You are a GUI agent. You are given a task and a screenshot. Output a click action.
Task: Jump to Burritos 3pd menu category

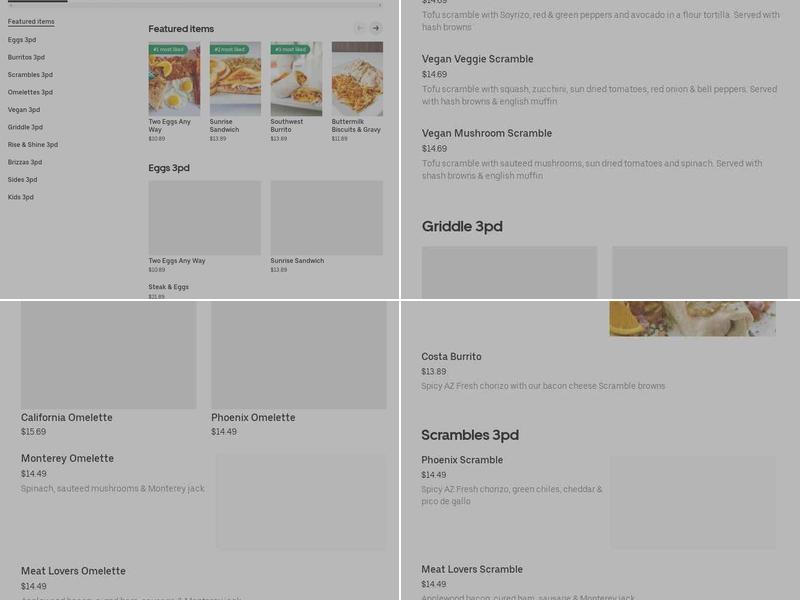pyautogui.click(x=26, y=57)
